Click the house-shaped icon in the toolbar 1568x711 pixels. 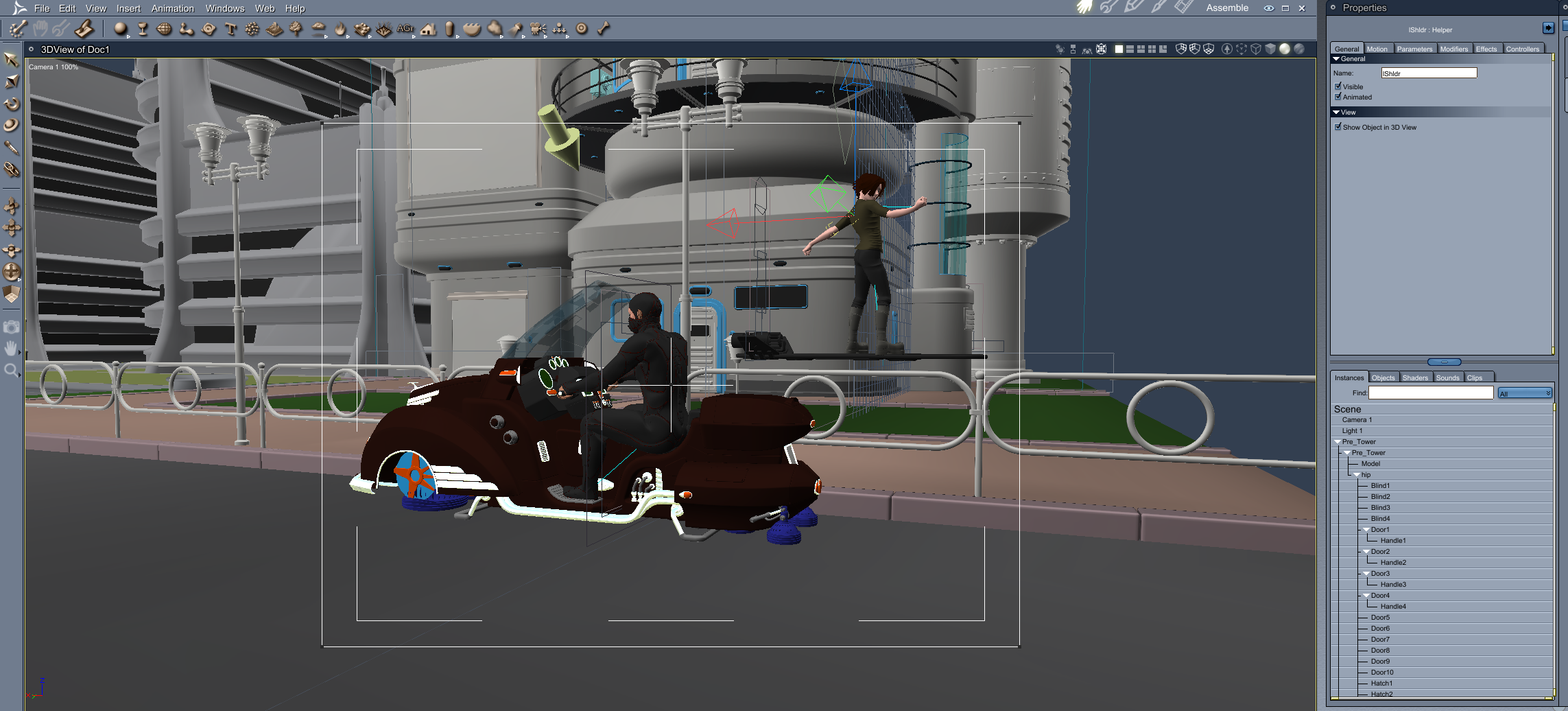[x=429, y=29]
